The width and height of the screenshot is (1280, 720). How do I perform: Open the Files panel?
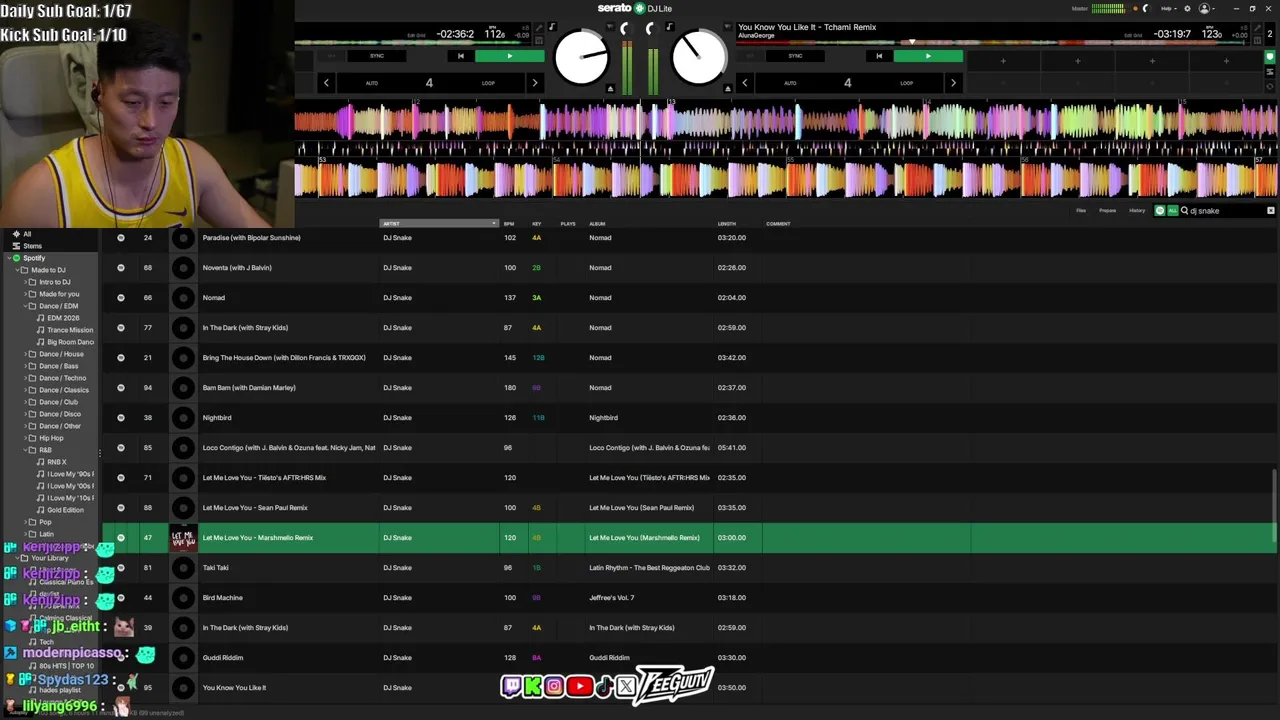click(1081, 211)
